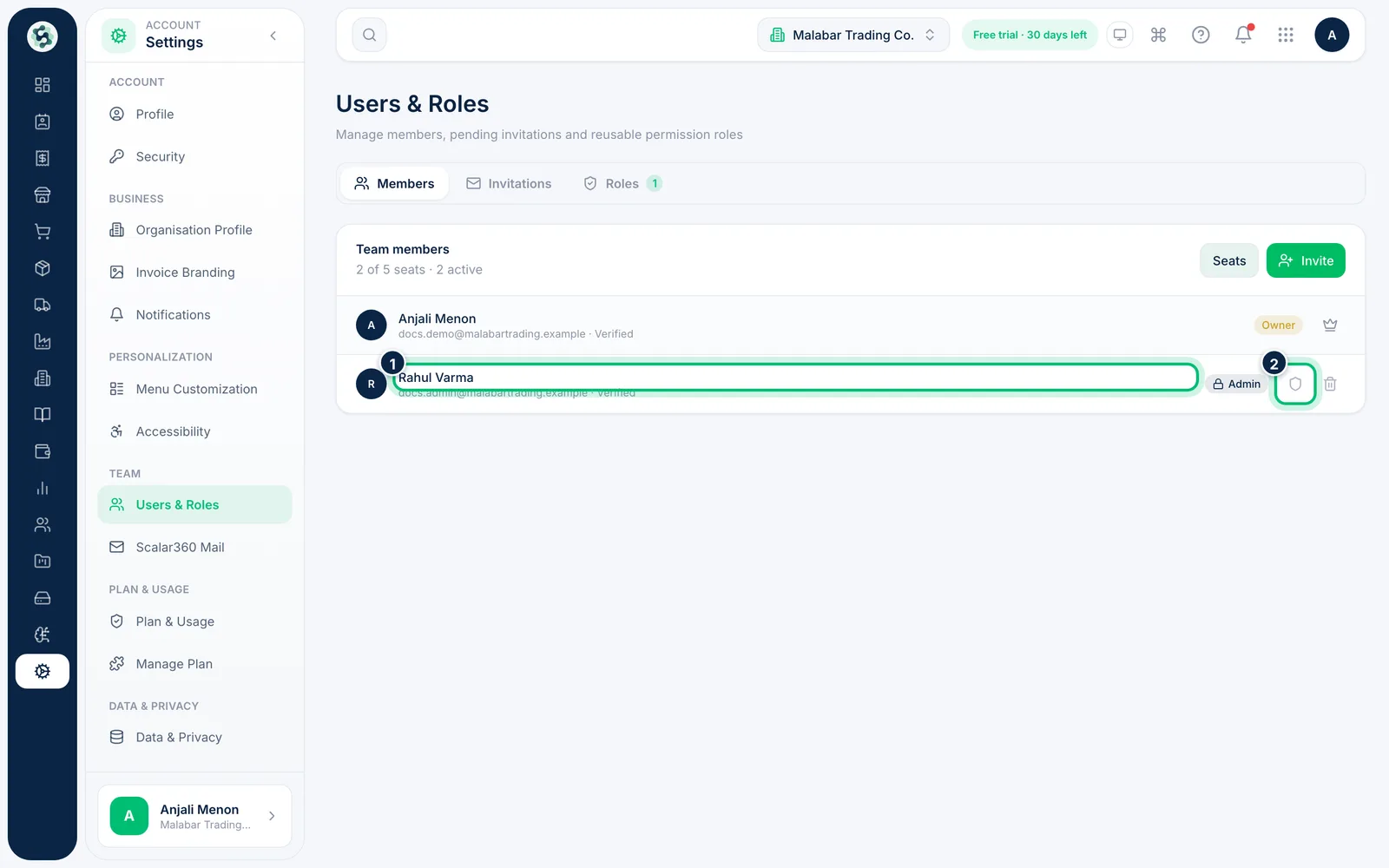Open the dashboard grid icon in the dark sidebar
The image size is (1389, 868).
(42, 85)
